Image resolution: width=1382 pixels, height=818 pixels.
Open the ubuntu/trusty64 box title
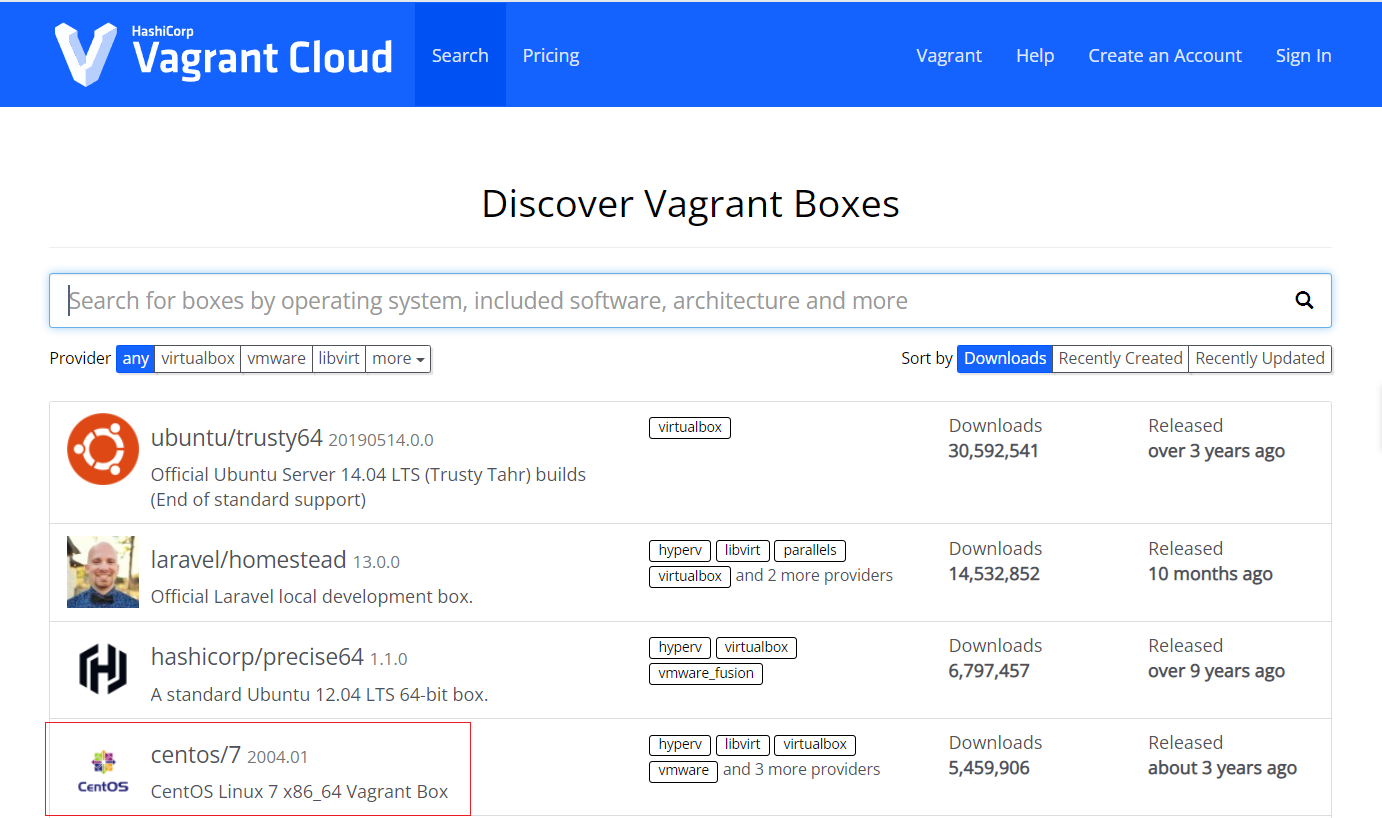pos(237,438)
